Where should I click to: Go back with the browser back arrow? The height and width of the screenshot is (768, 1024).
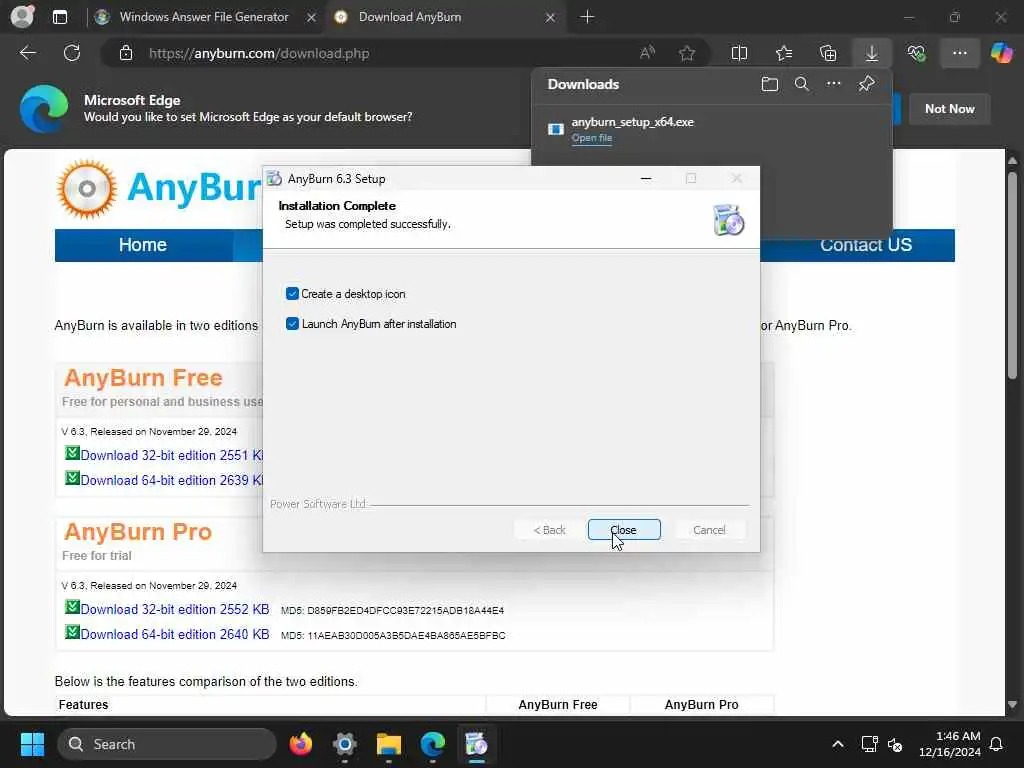point(28,53)
